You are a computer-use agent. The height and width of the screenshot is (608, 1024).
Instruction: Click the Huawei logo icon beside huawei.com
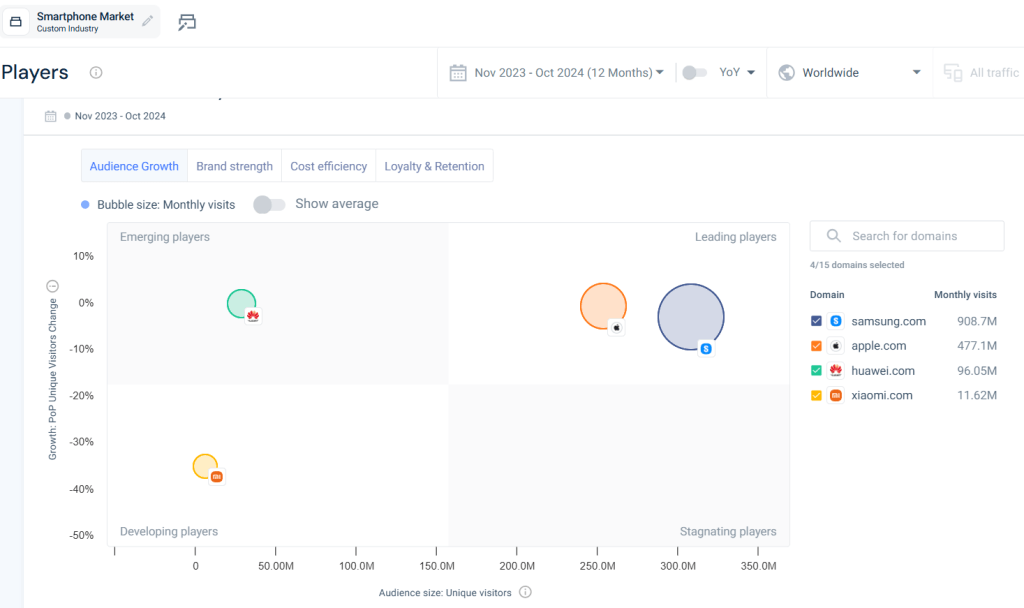click(x=834, y=370)
